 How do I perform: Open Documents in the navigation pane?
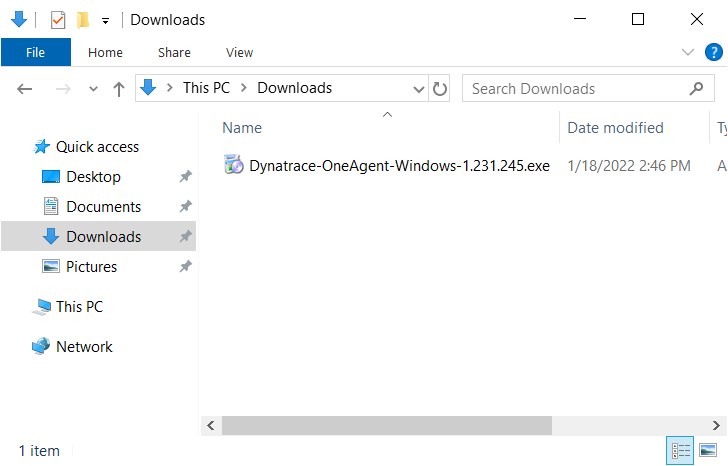click(104, 207)
